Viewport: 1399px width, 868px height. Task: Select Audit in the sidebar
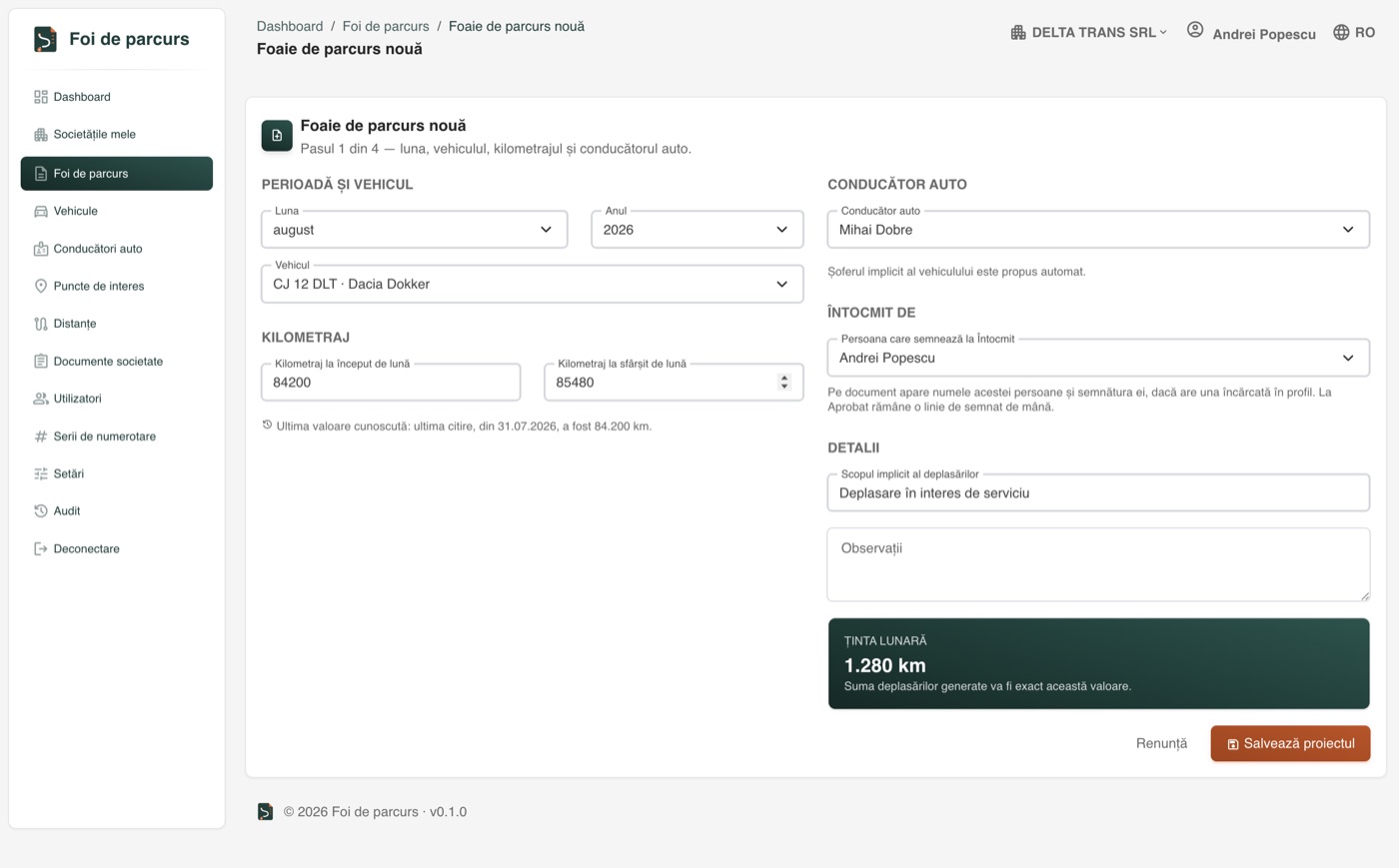pos(117,511)
